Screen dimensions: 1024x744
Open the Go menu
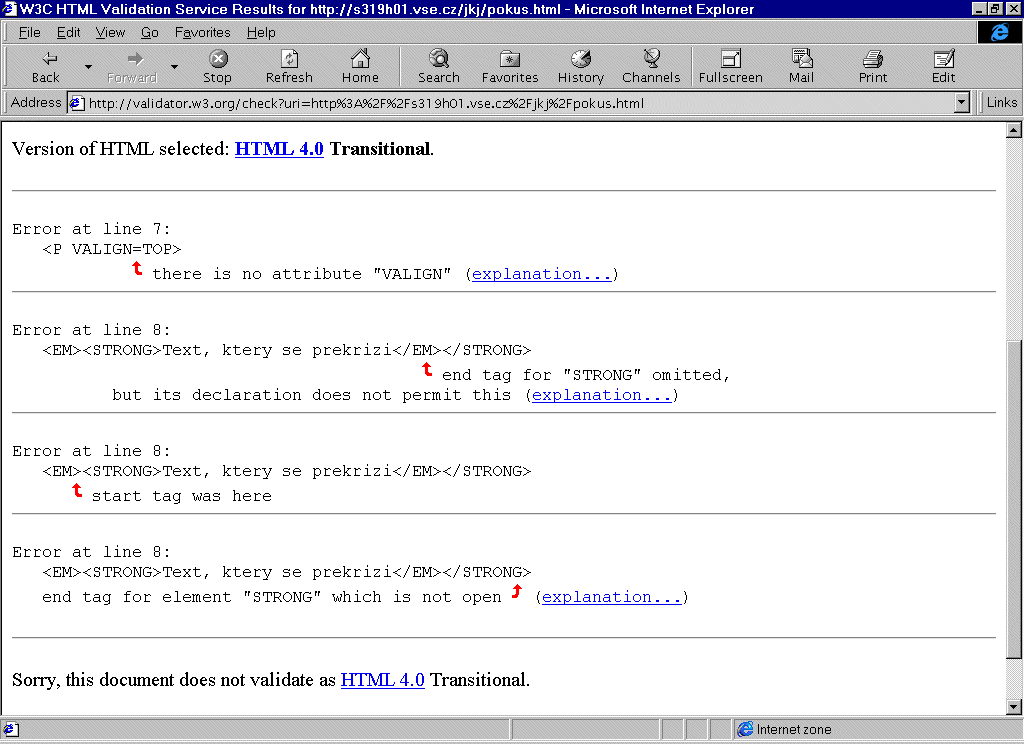tap(150, 32)
